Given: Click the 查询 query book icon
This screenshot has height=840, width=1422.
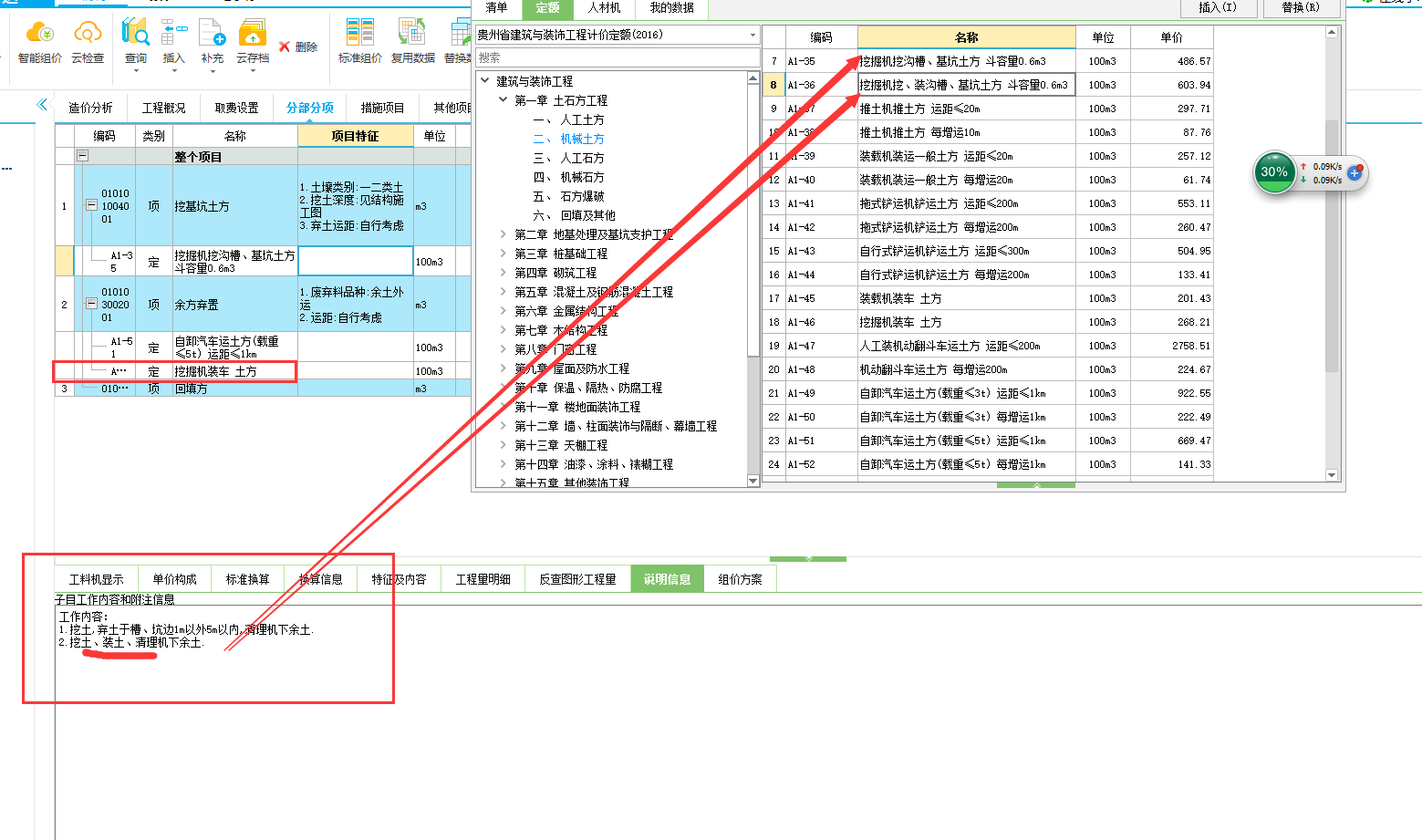Looking at the screenshot, I should pos(135,33).
